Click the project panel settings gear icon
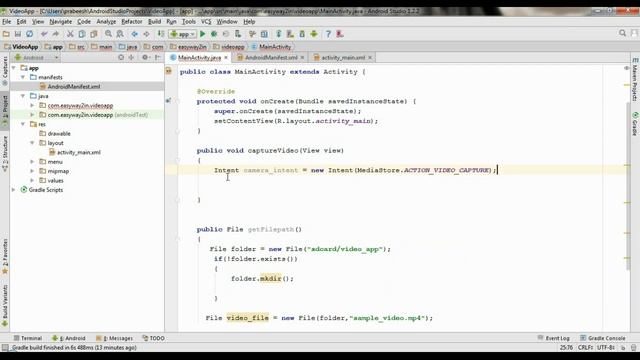Screen dimensions: 640x360 click(x=145, y=58)
